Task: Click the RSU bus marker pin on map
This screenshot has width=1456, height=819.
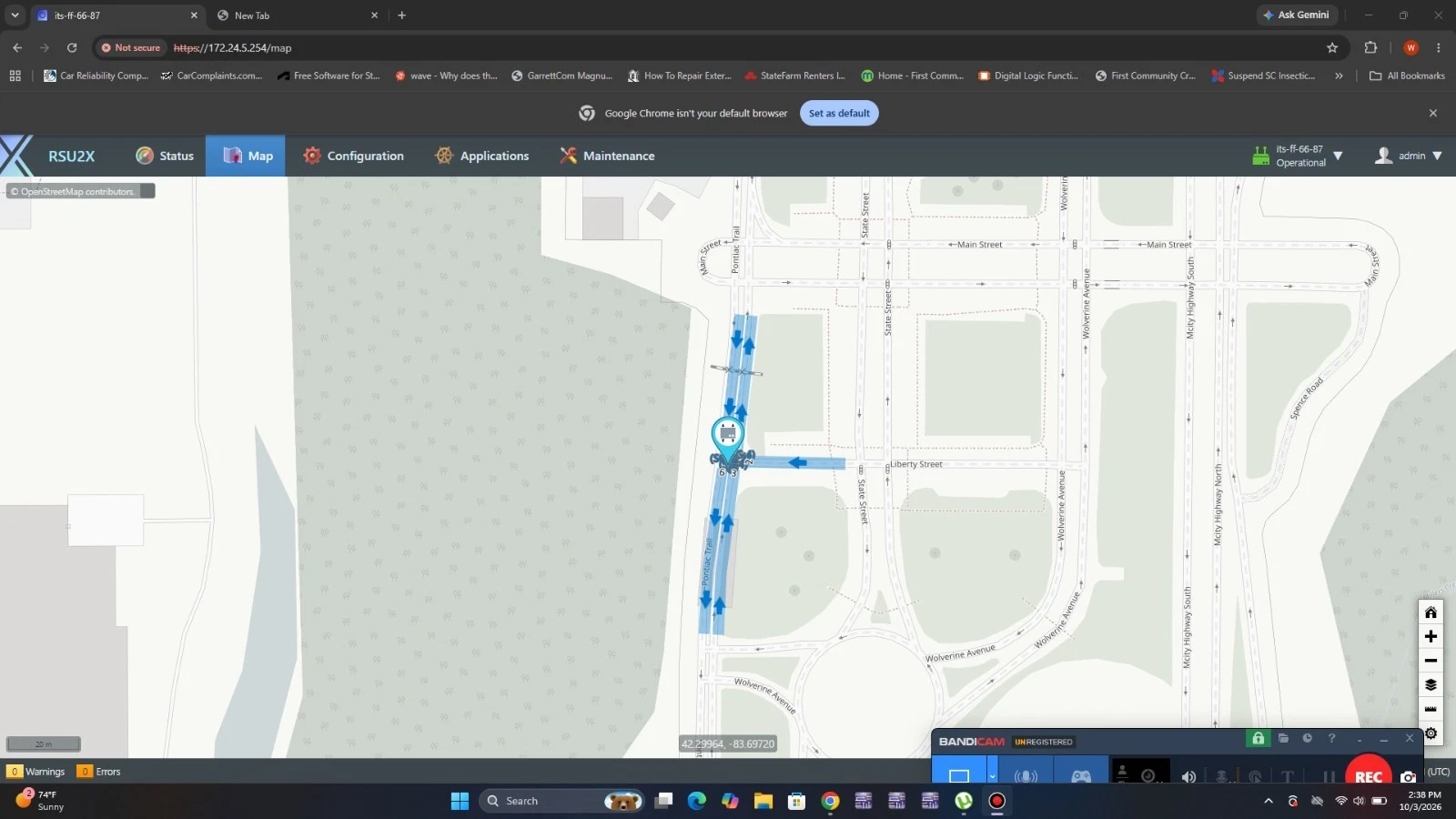Action: (x=727, y=440)
